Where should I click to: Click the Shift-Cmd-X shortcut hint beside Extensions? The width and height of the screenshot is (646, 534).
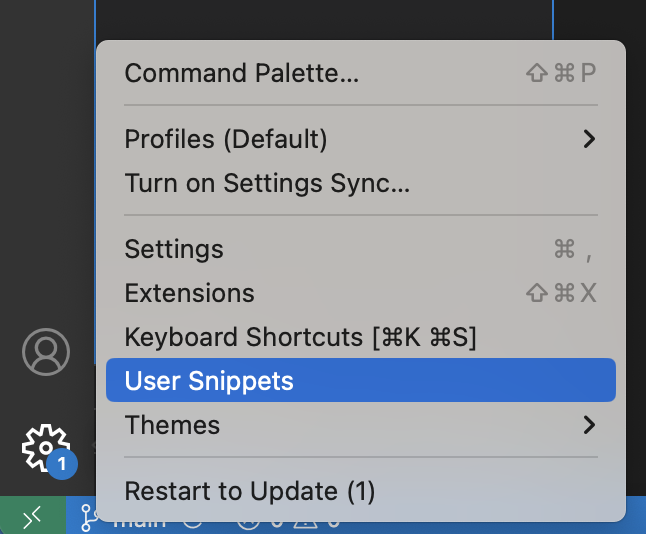561,293
